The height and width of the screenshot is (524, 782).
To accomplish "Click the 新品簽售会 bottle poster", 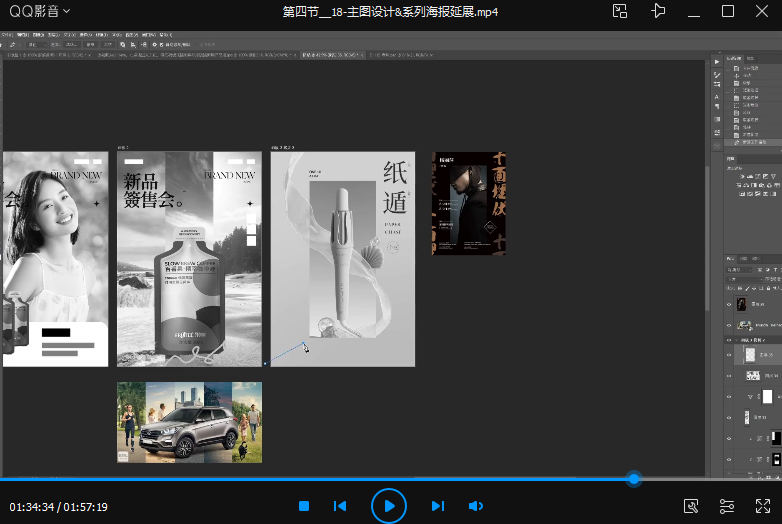I will tap(189, 258).
